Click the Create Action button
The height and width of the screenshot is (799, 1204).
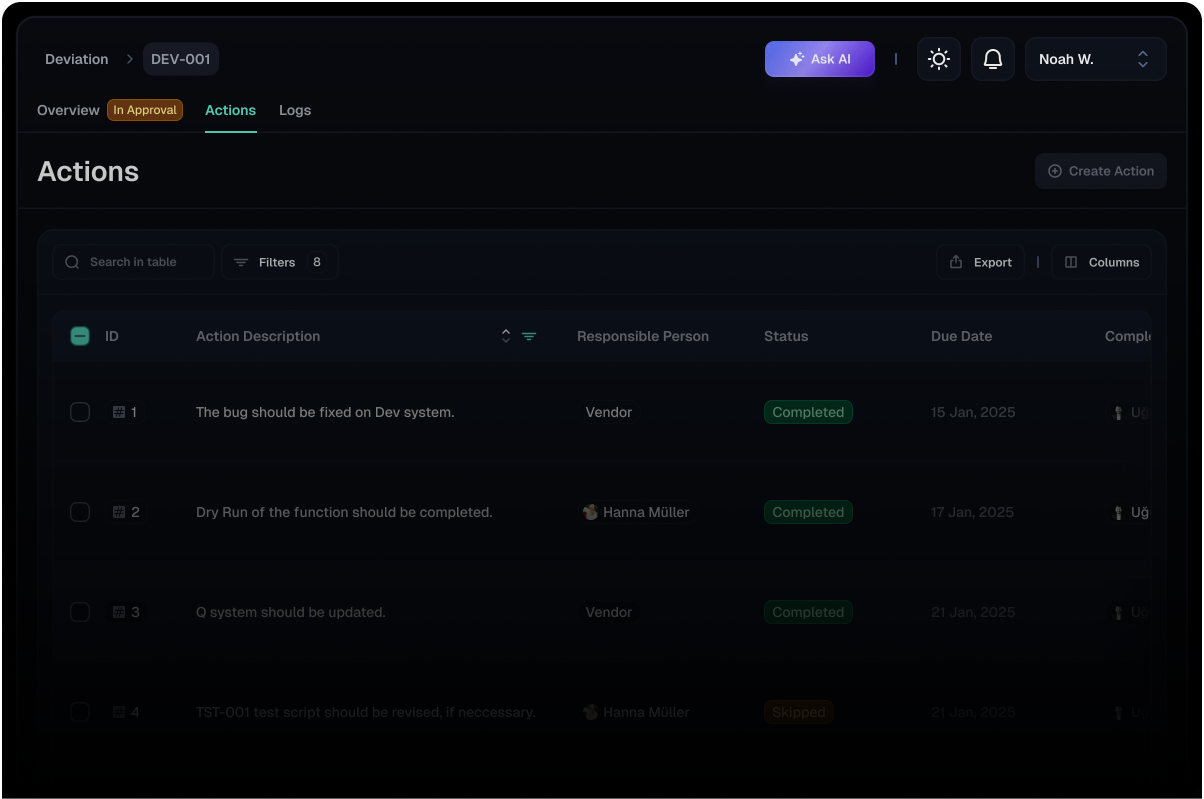1100,171
